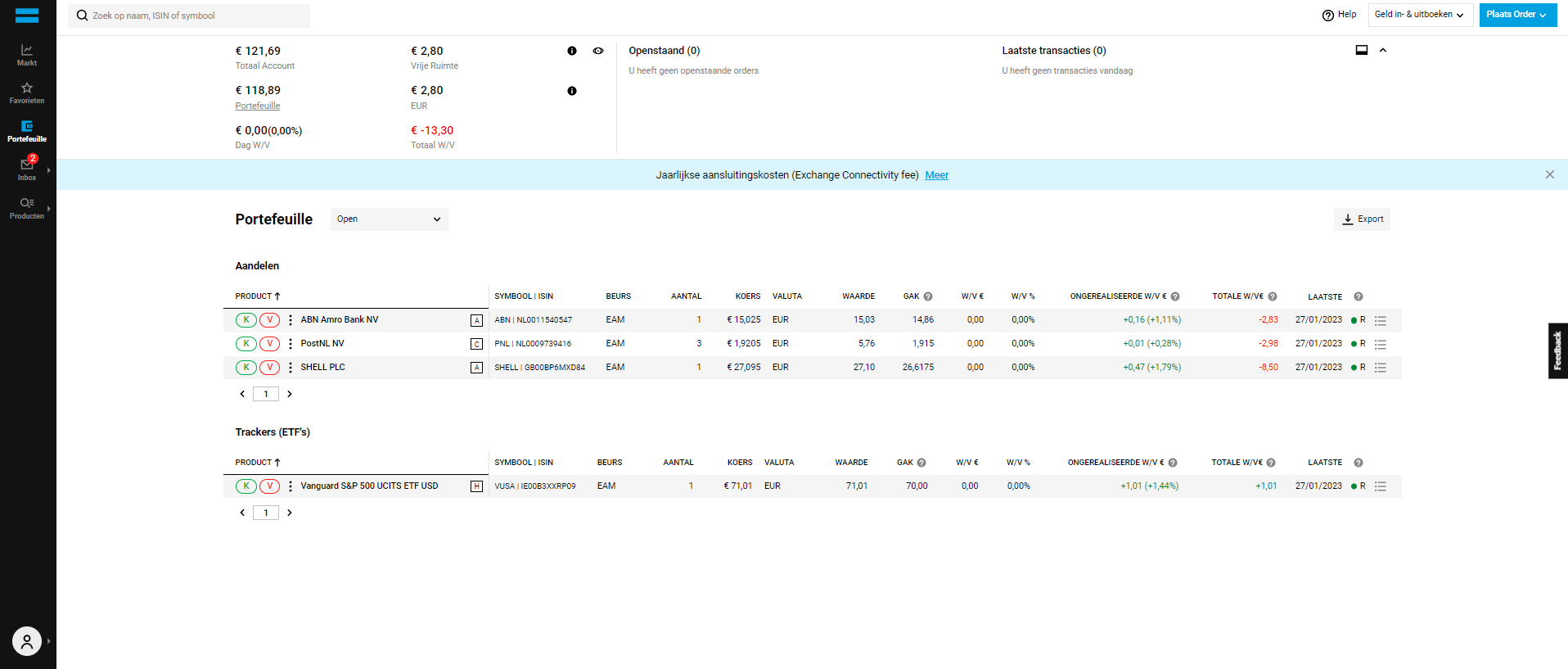Click info icon next to Vrije Ruimte
The image size is (1568, 669).
572,51
